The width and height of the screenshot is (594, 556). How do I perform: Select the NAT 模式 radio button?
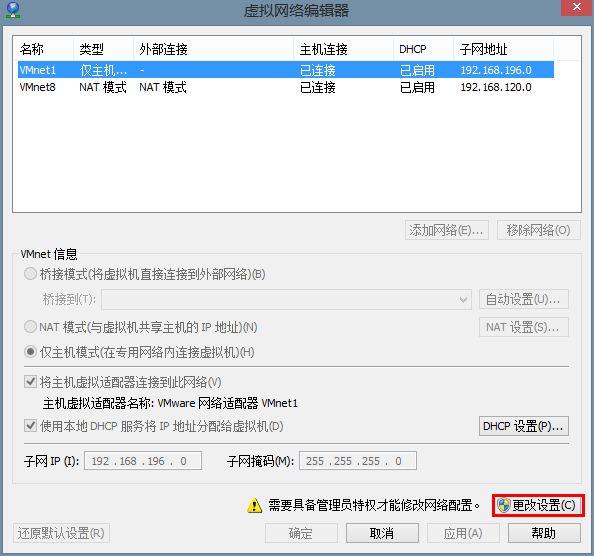click(30, 326)
